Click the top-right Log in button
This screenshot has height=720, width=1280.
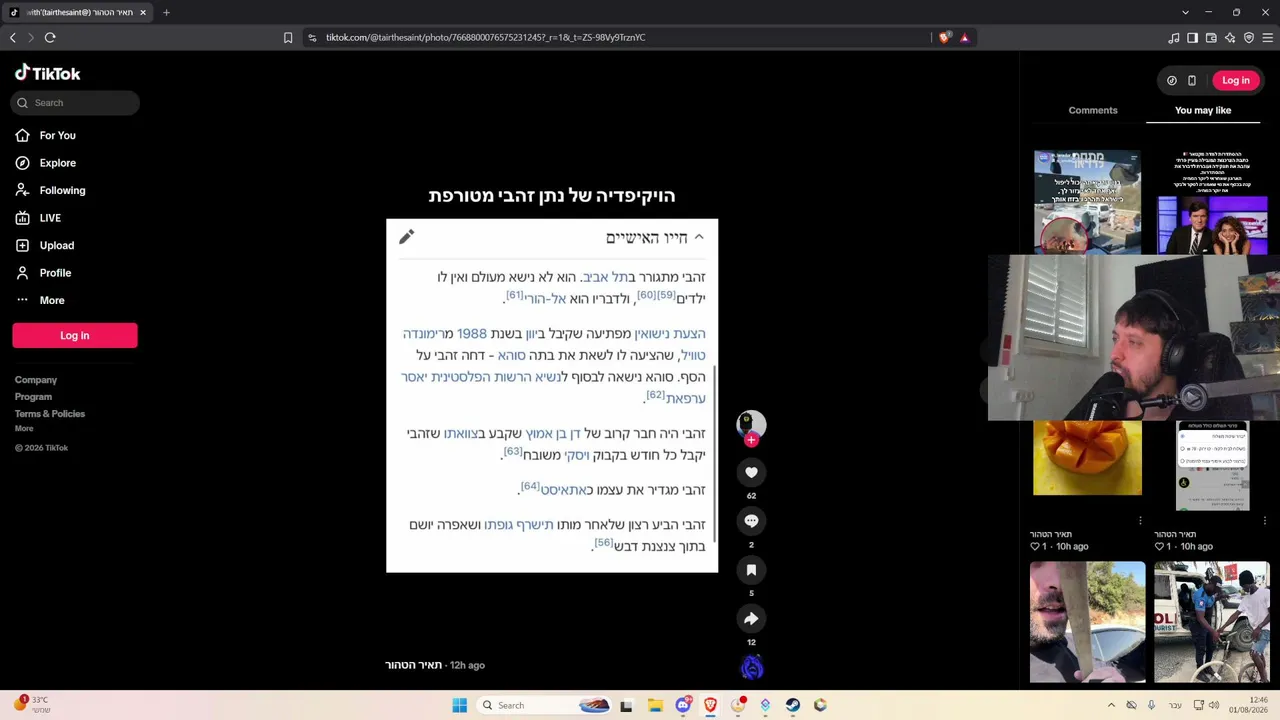[x=1235, y=80]
